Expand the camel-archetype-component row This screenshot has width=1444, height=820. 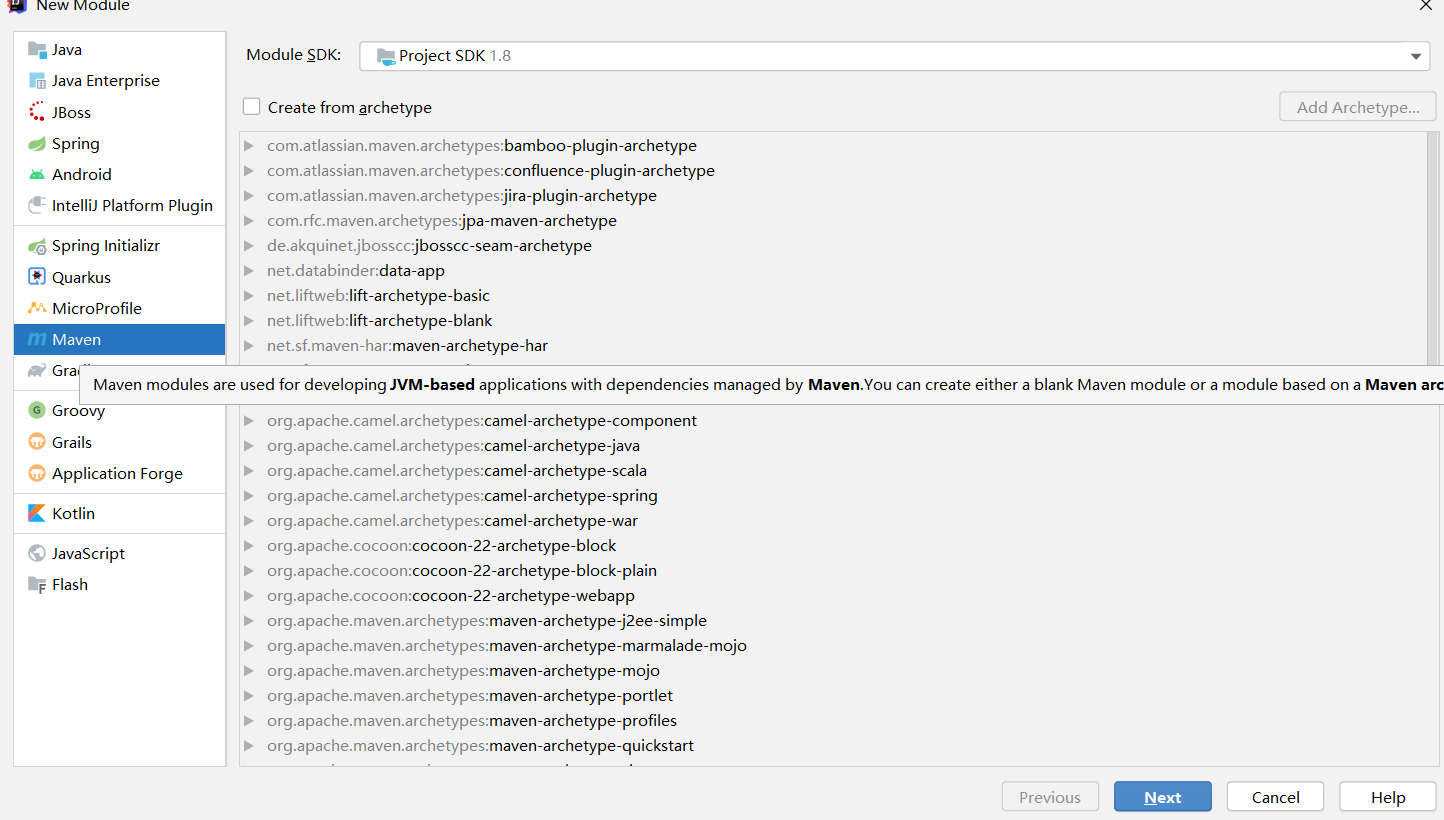click(x=249, y=421)
